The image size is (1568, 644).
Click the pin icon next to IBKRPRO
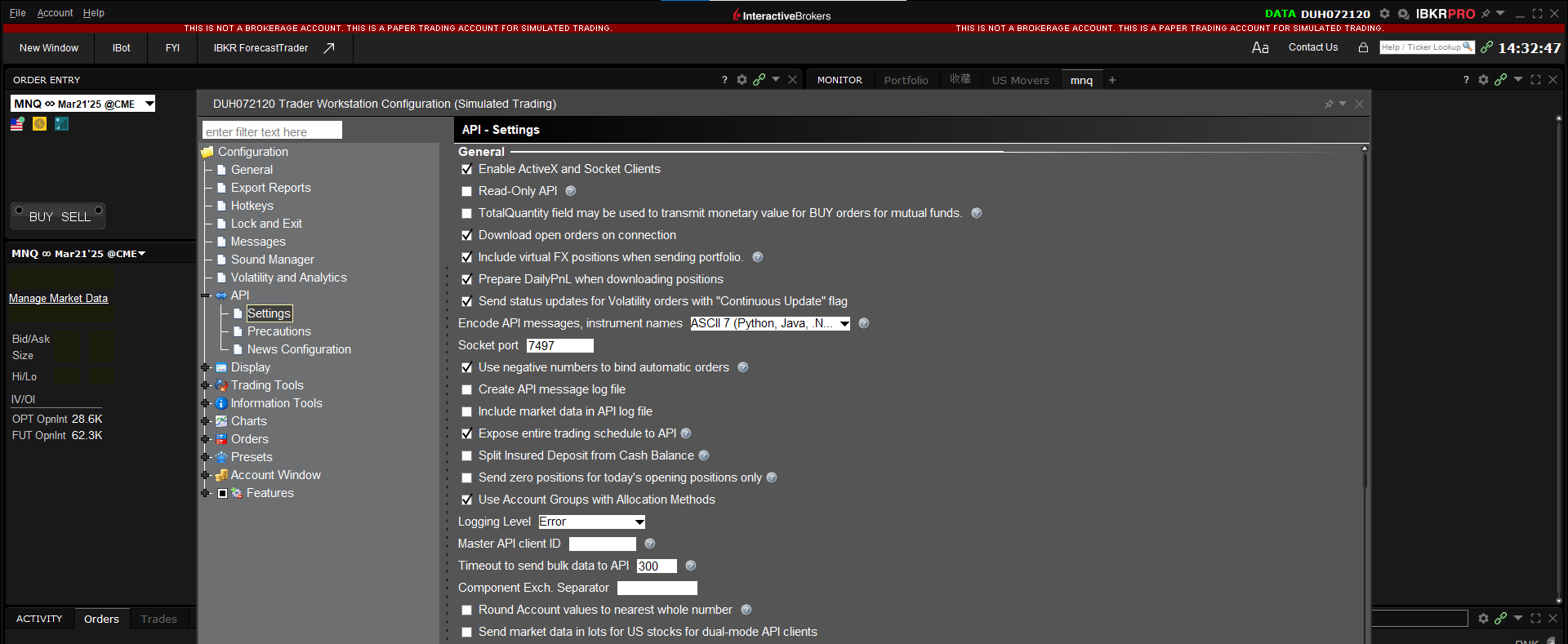click(x=1486, y=14)
